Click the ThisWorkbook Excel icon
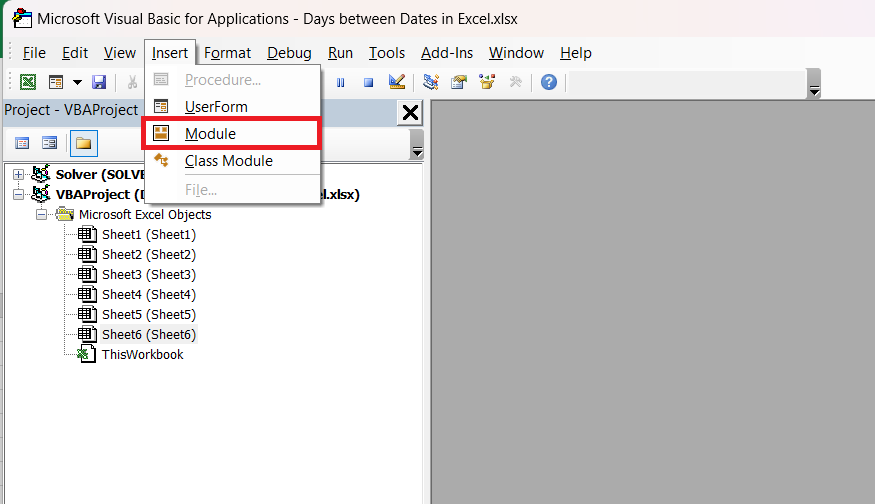The width and height of the screenshot is (875, 504). click(x=86, y=354)
